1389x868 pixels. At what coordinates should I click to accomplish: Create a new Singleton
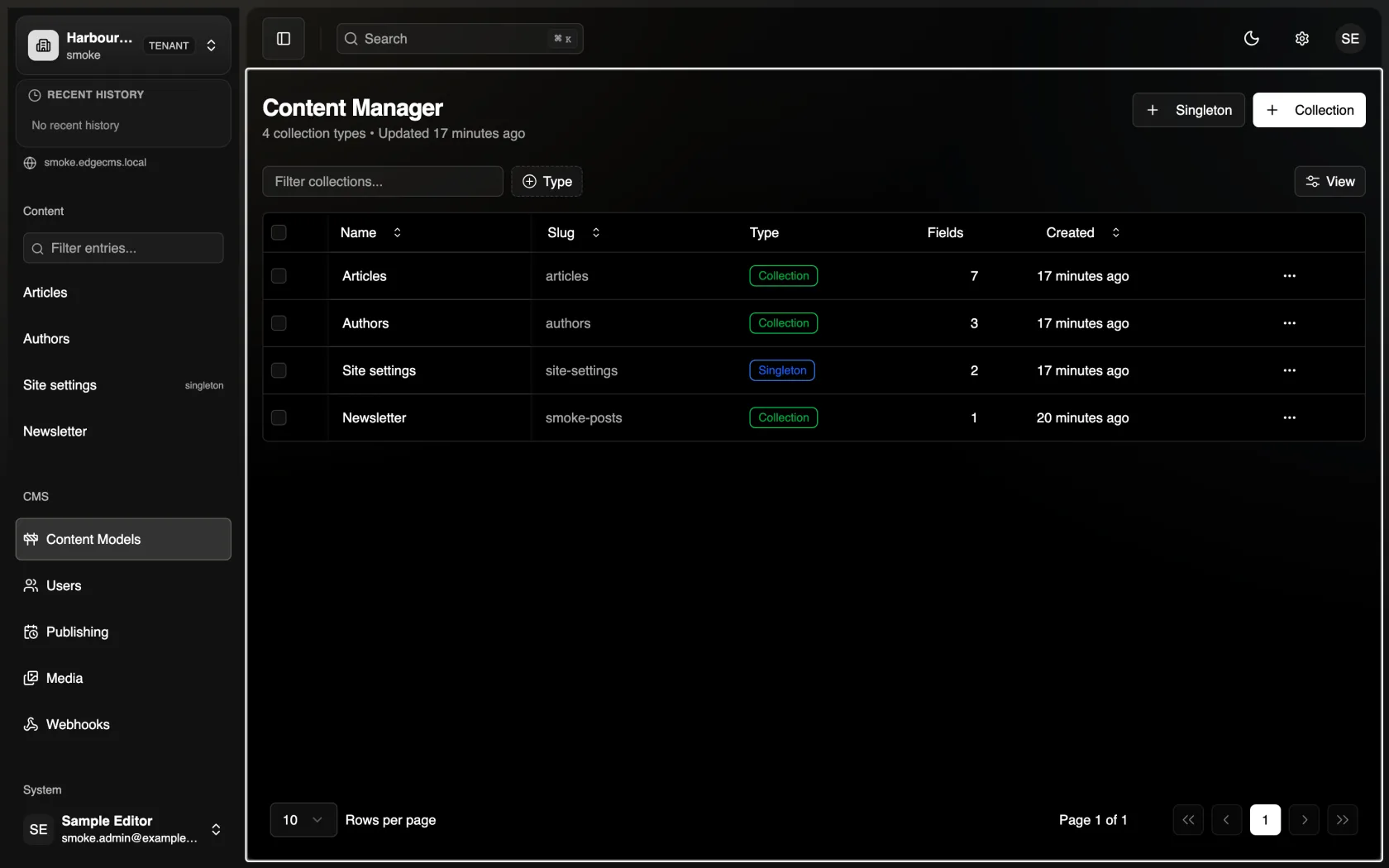(1188, 110)
